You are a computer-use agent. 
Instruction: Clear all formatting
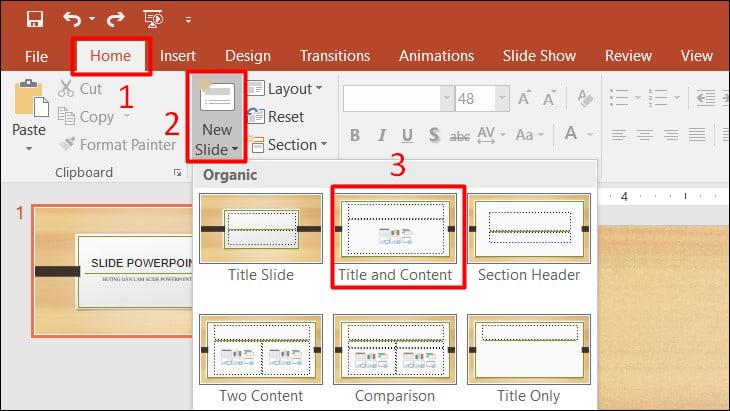click(x=585, y=98)
